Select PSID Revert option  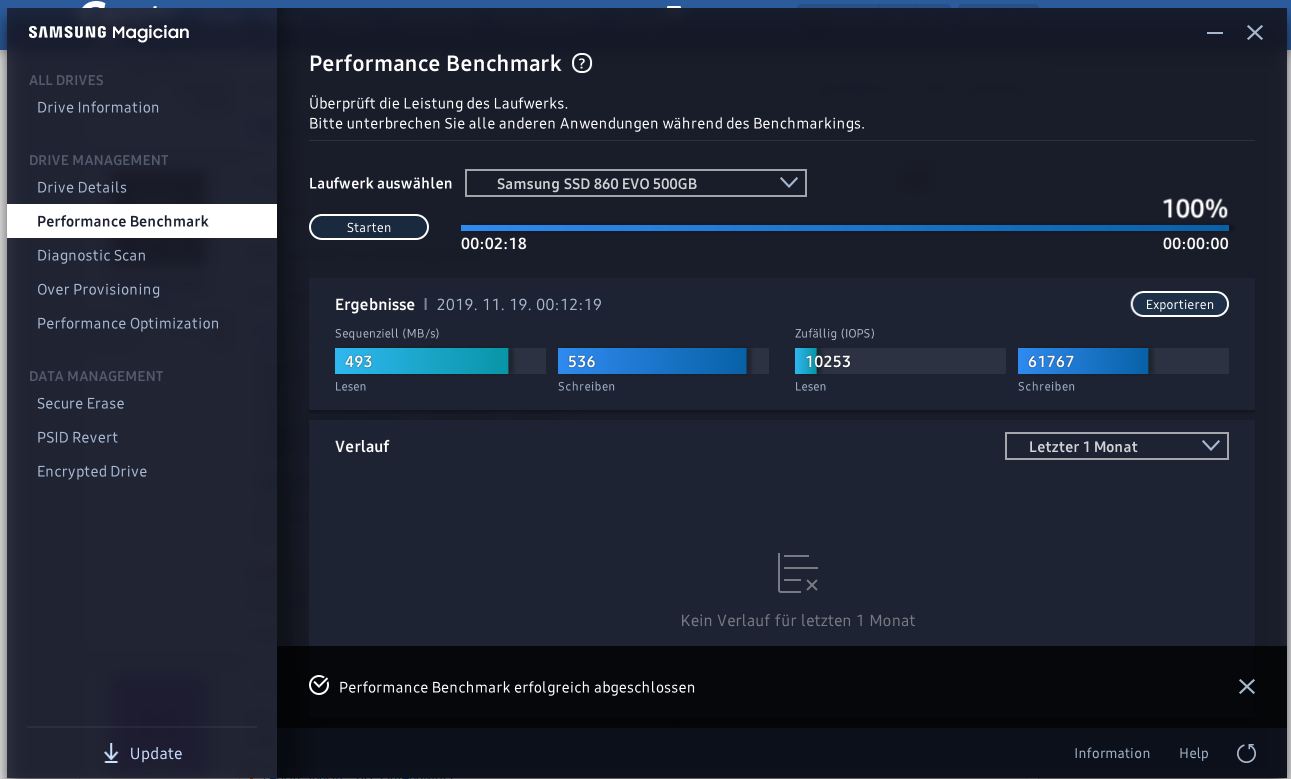77,437
